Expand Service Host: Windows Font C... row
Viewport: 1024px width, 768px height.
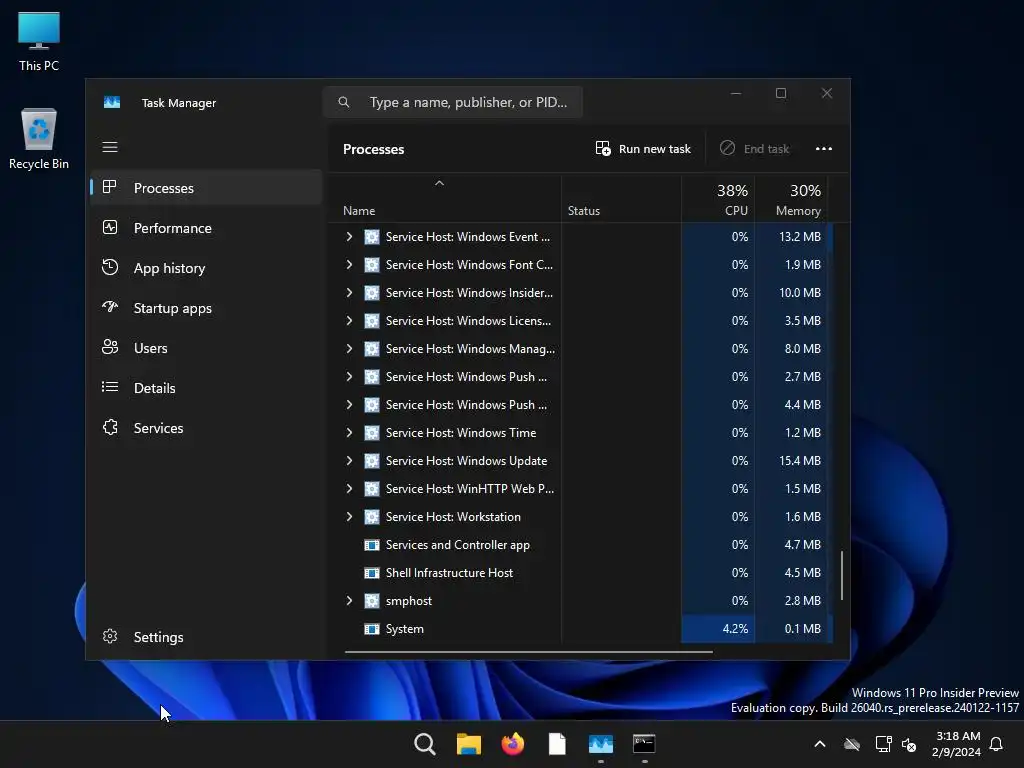349,264
